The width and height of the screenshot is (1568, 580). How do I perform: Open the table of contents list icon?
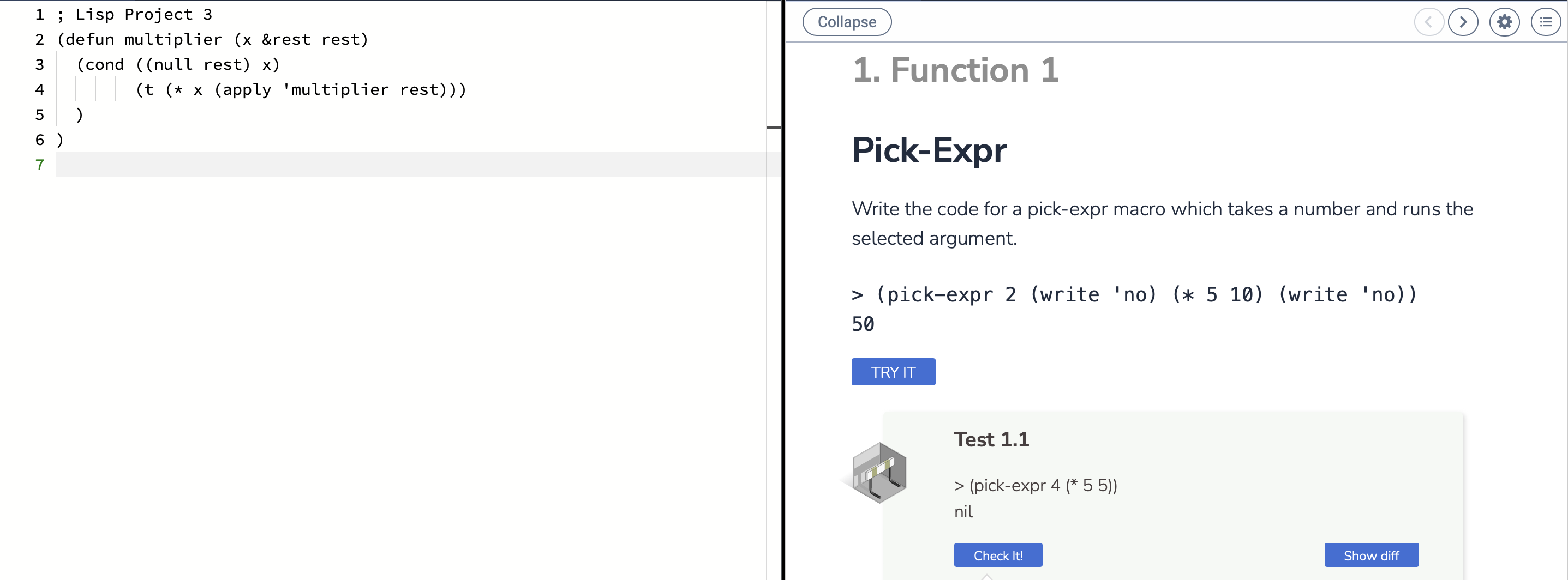point(1546,22)
